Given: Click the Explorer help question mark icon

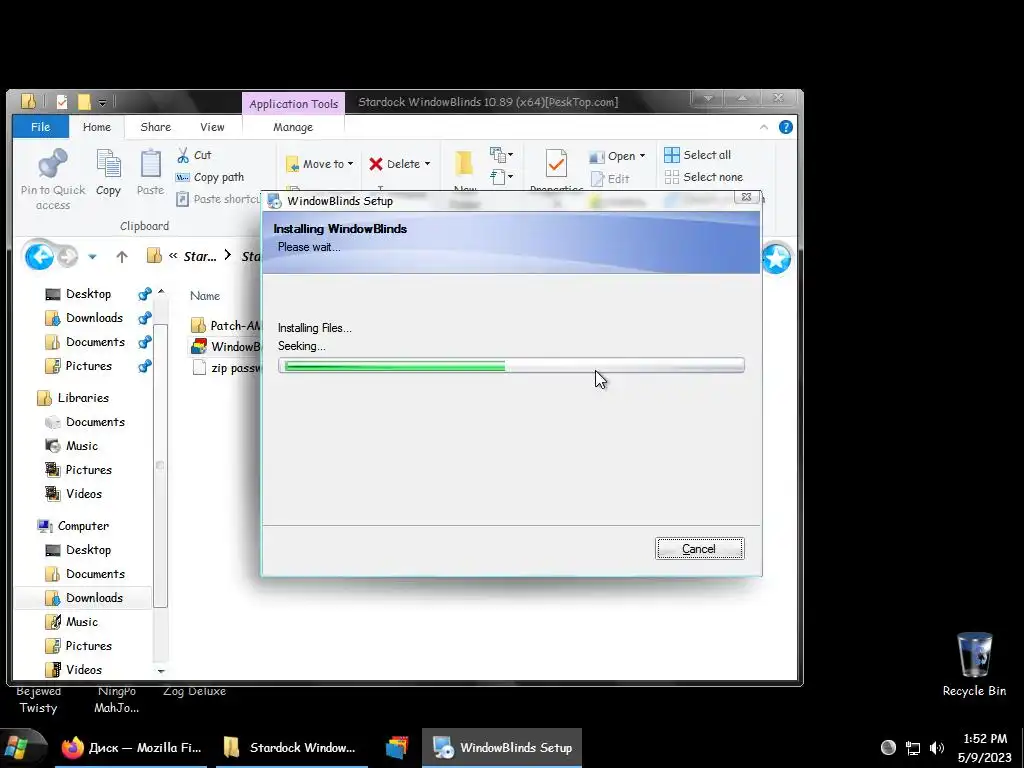Looking at the screenshot, I should (786, 127).
